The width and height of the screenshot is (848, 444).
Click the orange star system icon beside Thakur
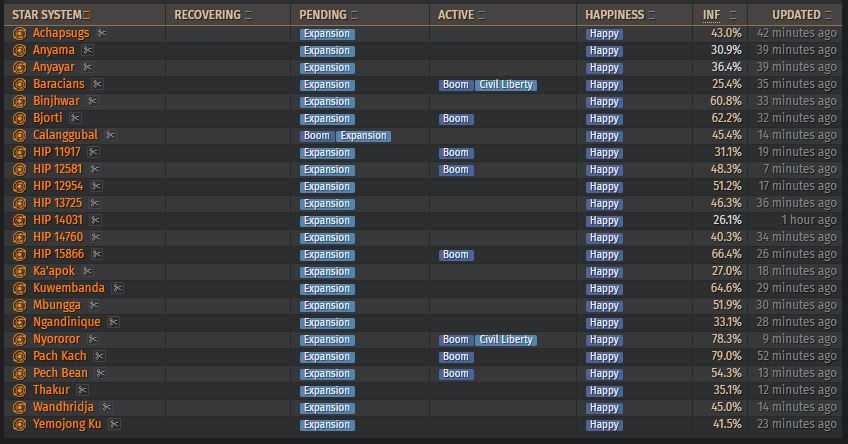pyautogui.click(x=19, y=390)
